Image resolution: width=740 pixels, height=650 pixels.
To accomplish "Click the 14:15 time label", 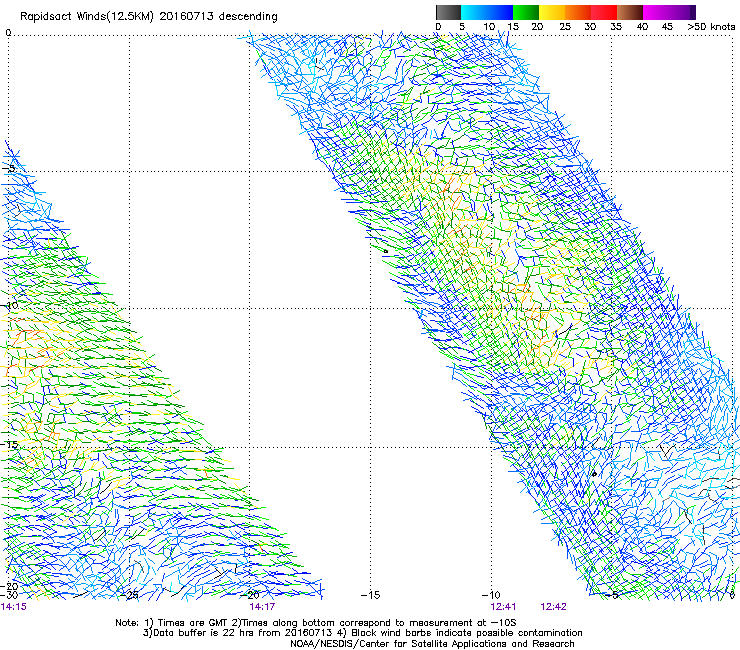I will (x=14, y=607).
